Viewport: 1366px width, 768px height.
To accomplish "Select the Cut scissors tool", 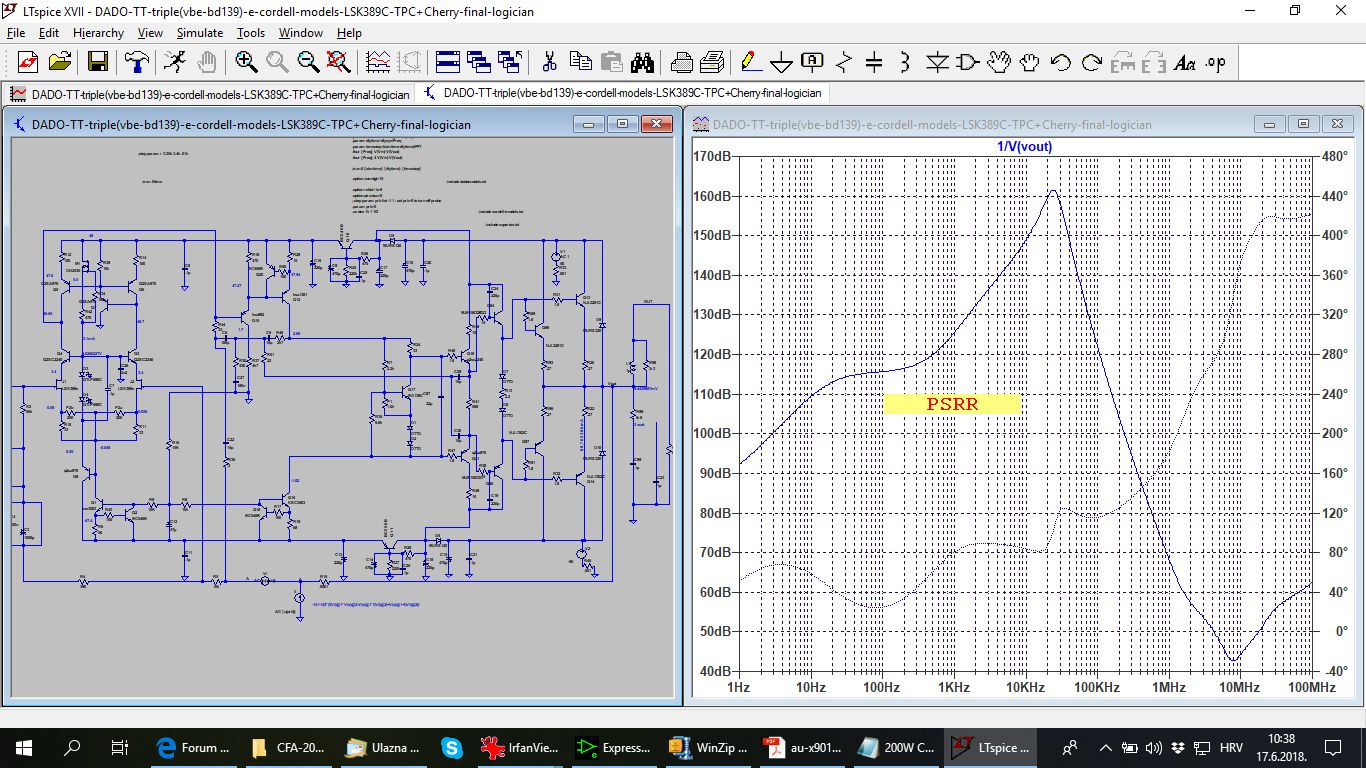I will pyautogui.click(x=549, y=62).
